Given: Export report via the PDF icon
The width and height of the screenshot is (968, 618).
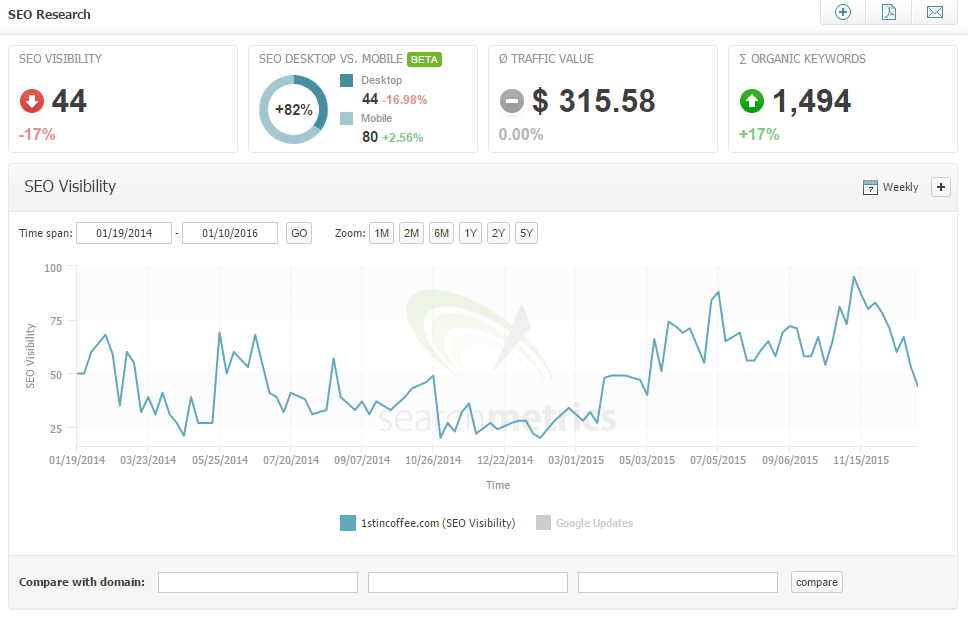Looking at the screenshot, I should (888, 12).
